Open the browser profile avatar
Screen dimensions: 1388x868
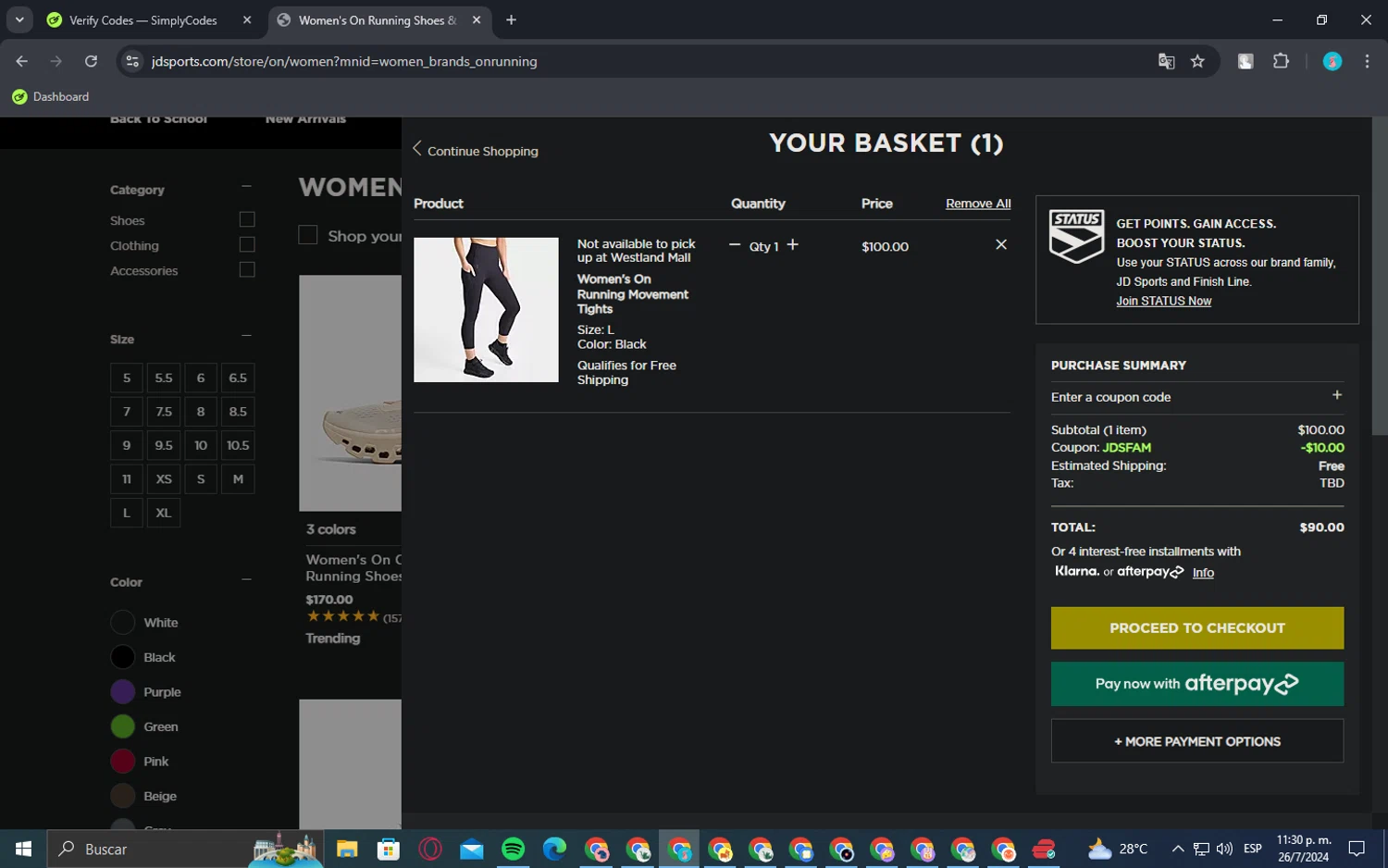point(1332,61)
